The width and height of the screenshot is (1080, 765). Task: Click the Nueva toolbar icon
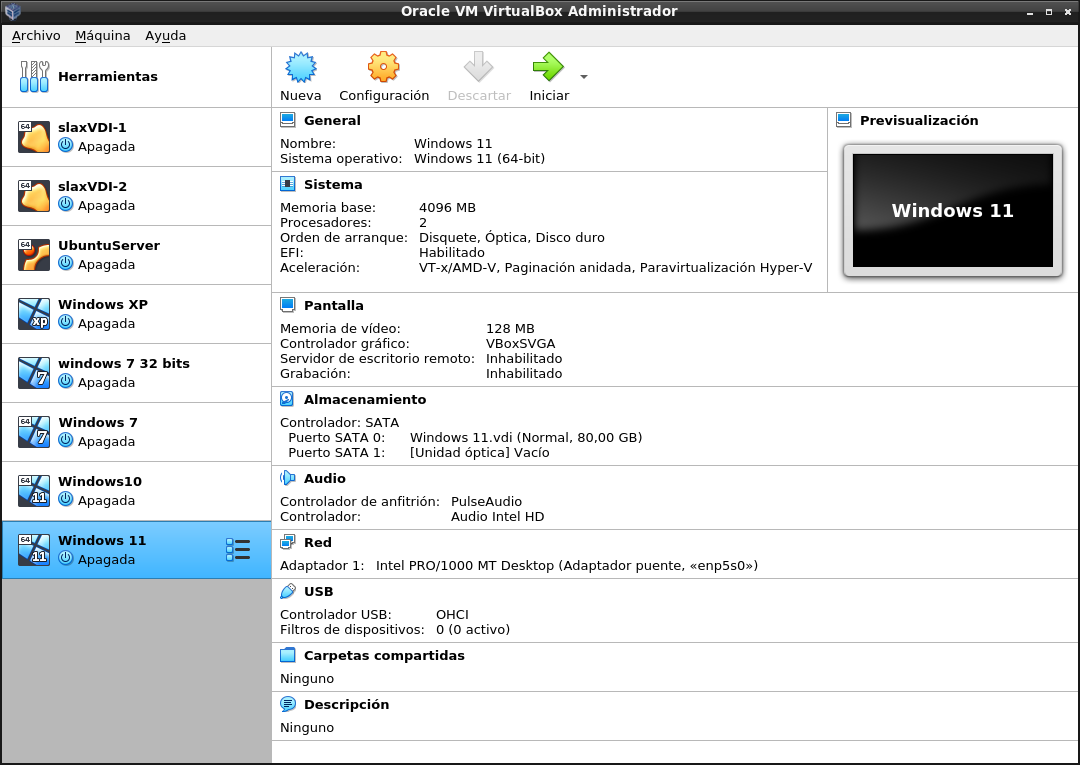[300, 68]
